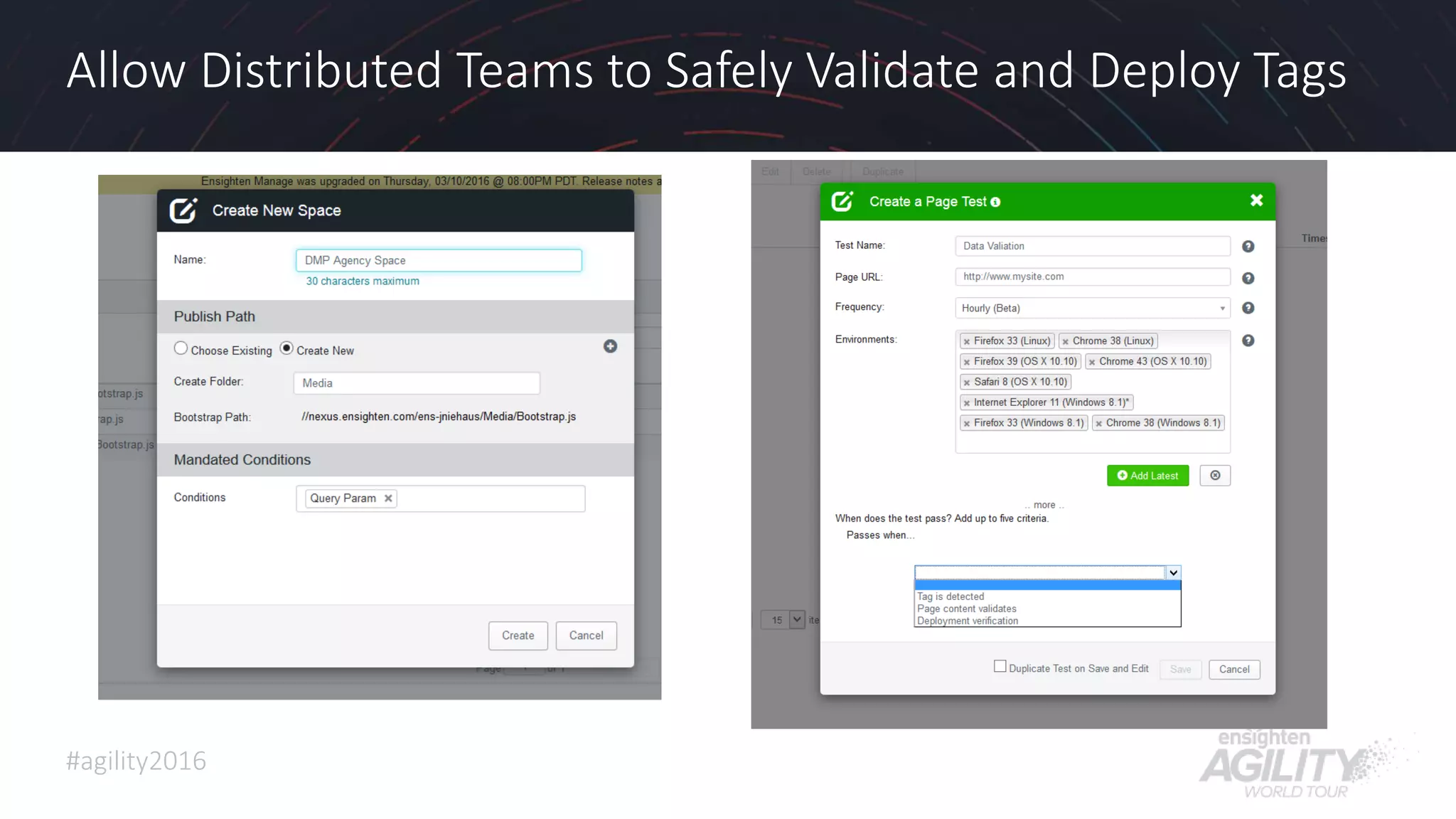Remove Firefox 39 (OS X 10.10) environment
1456x819 pixels.
(x=967, y=363)
